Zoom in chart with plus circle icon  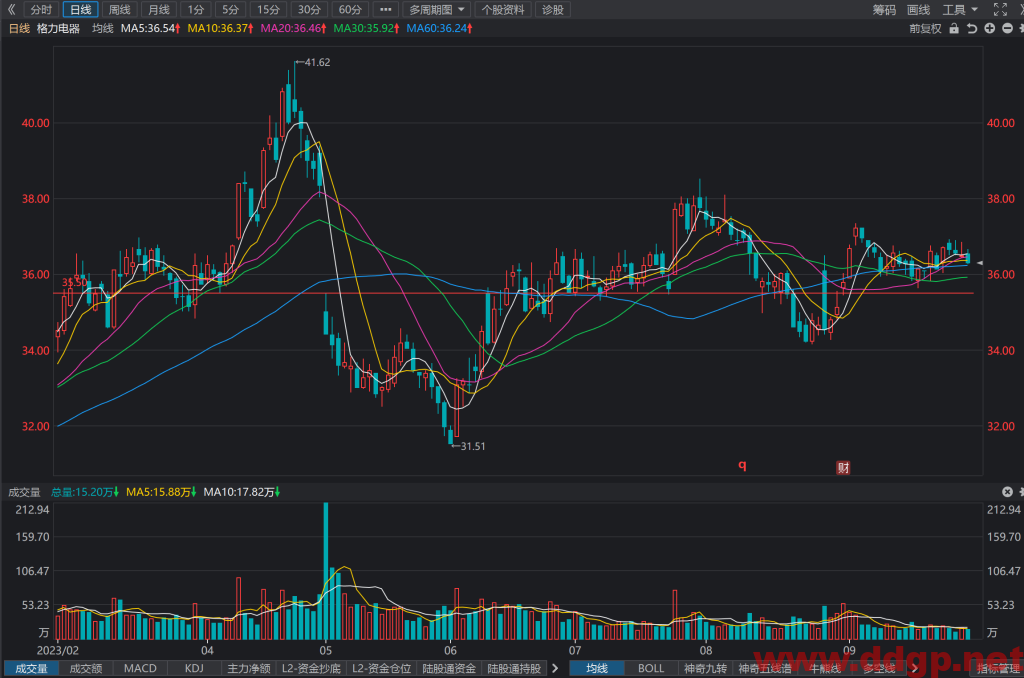pos(989,28)
